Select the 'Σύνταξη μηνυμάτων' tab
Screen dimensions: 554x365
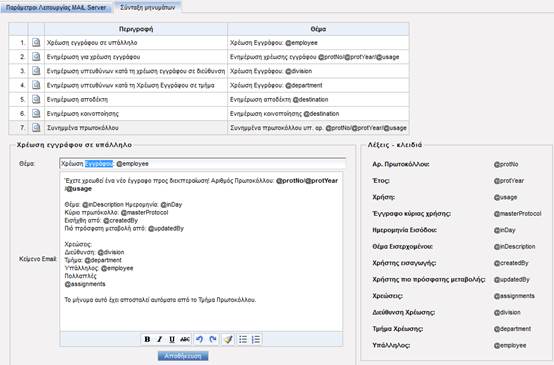pos(148,7)
